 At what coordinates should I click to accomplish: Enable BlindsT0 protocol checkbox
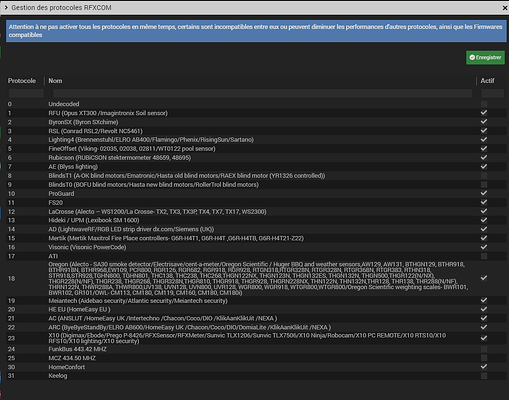[484, 184]
